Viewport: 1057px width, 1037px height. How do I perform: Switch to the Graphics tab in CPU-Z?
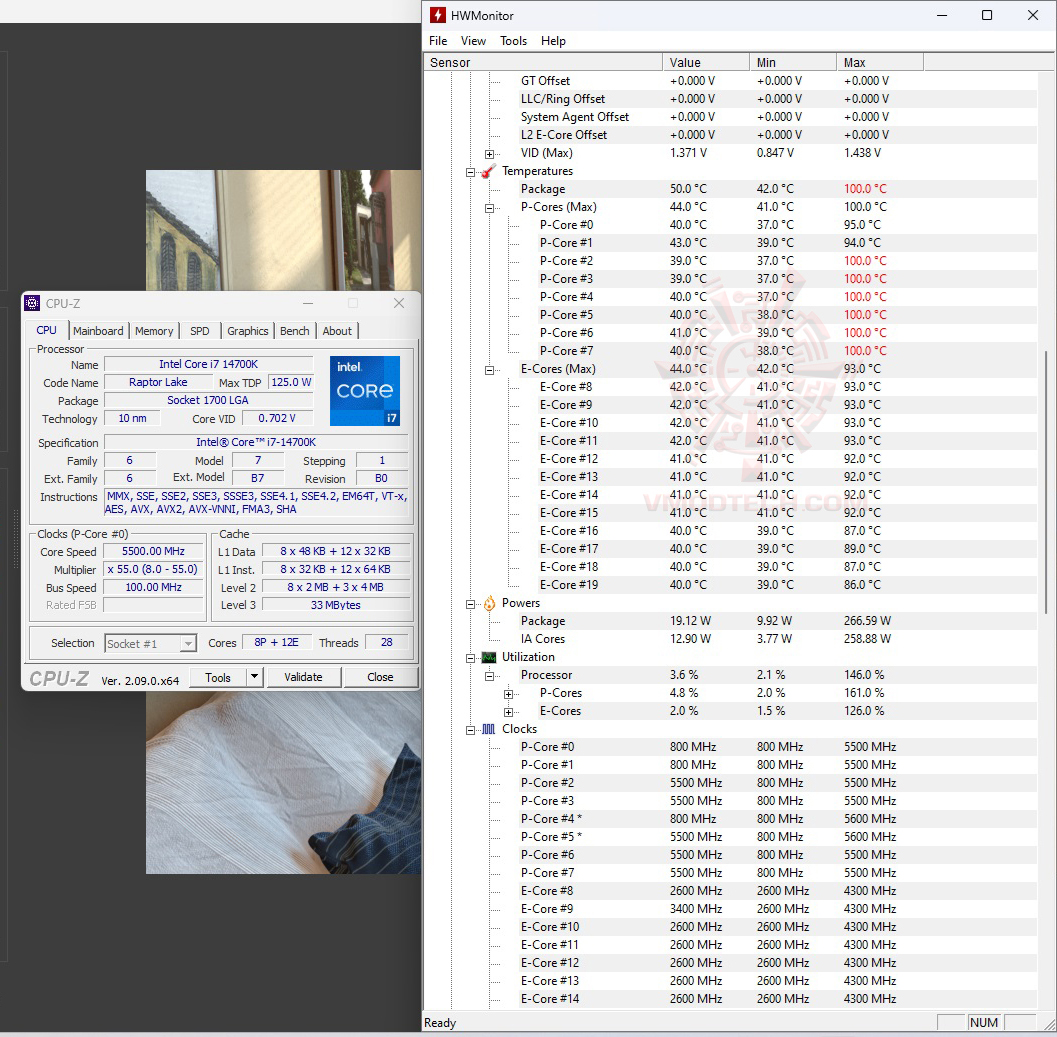click(247, 331)
